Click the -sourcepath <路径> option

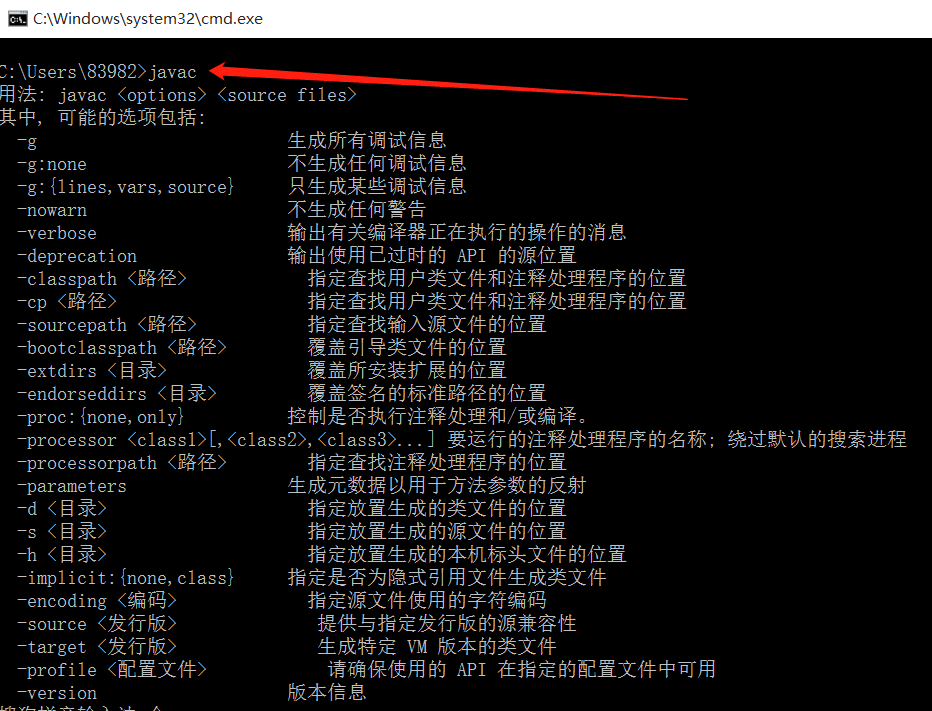(x=106, y=325)
